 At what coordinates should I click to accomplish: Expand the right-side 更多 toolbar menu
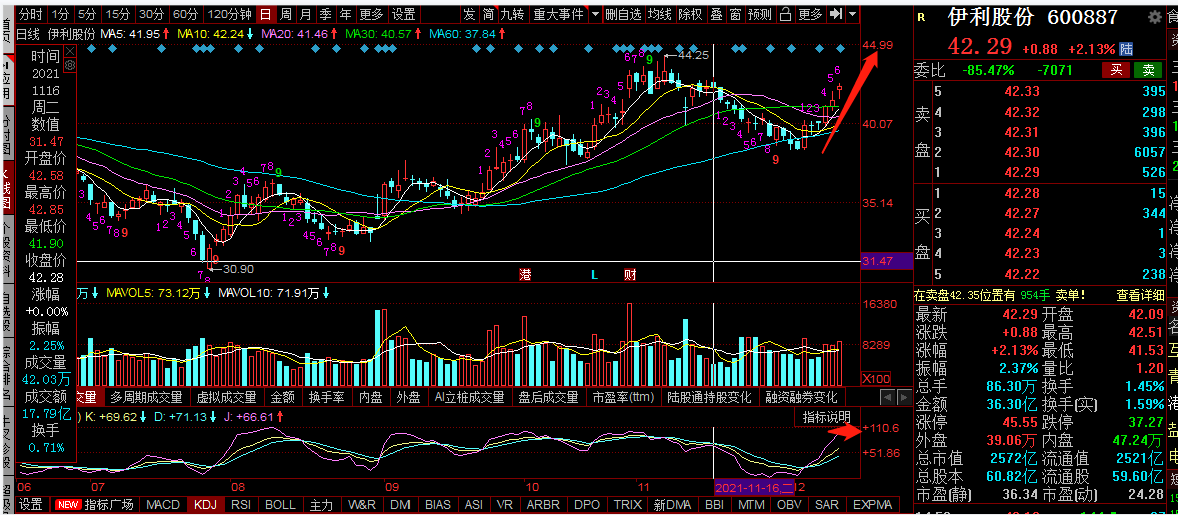coord(811,14)
